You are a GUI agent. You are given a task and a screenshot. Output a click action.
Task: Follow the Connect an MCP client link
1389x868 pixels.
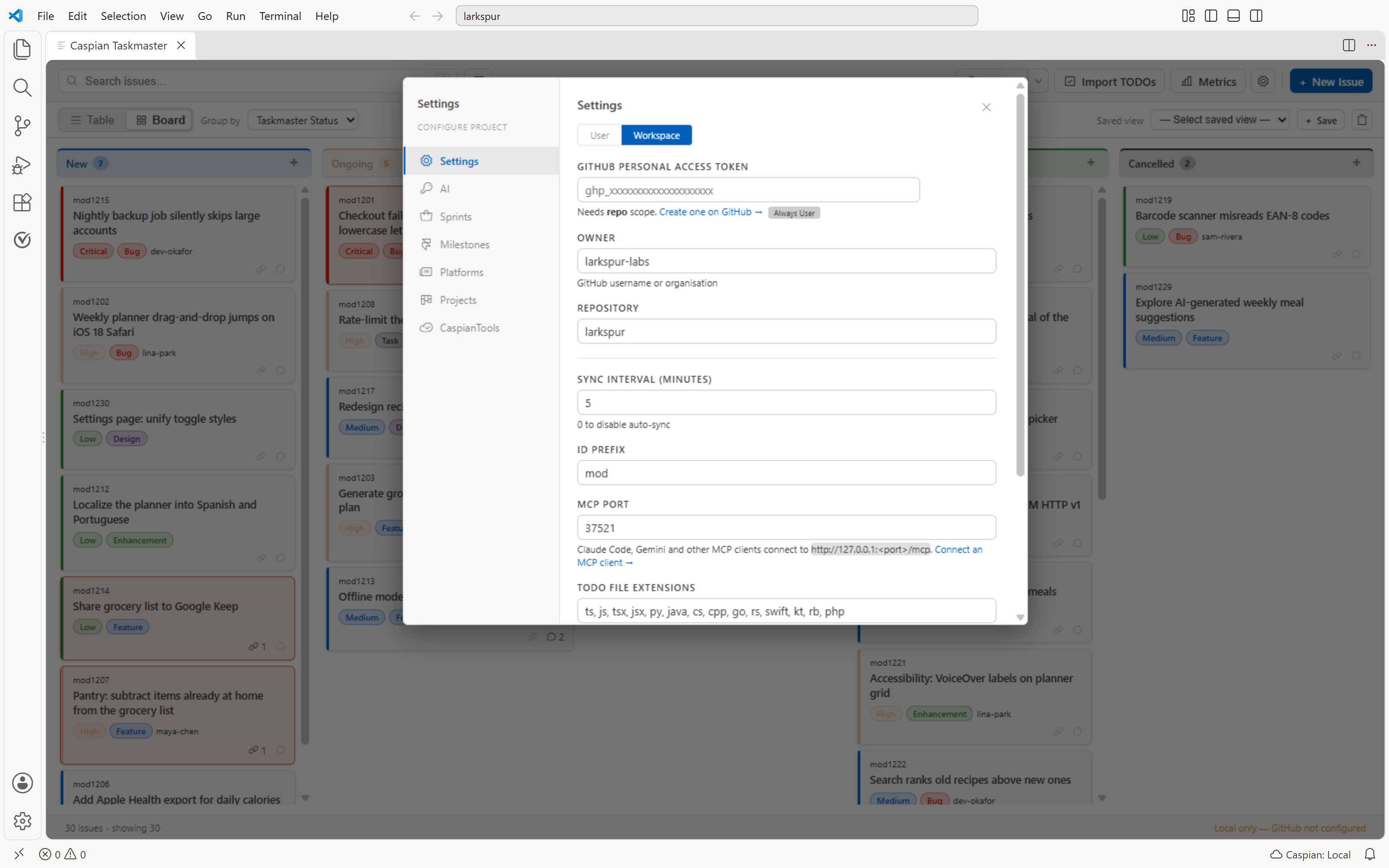(x=780, y=556)
